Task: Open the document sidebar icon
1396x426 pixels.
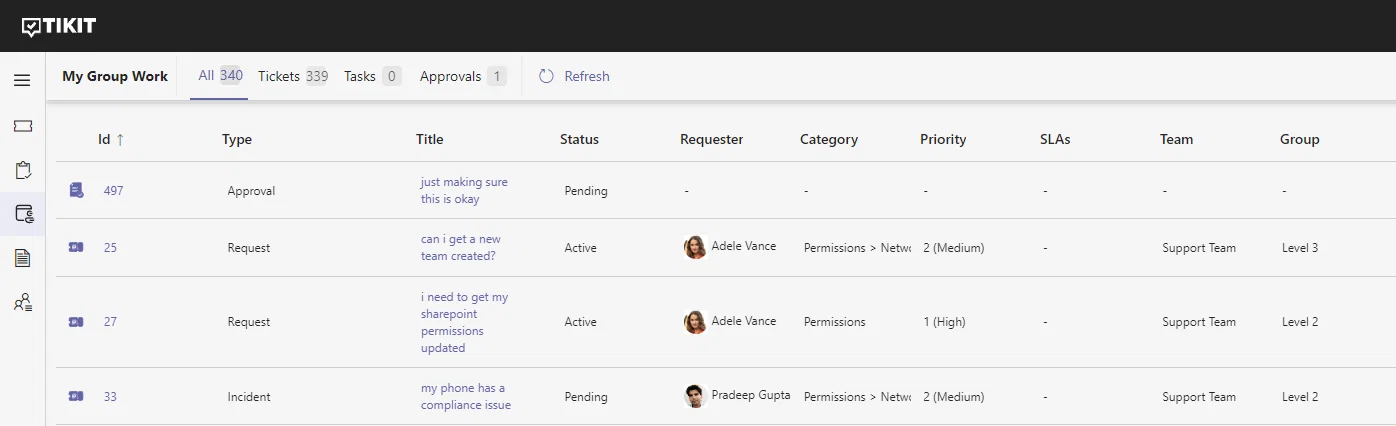Action: click(23, 258)
